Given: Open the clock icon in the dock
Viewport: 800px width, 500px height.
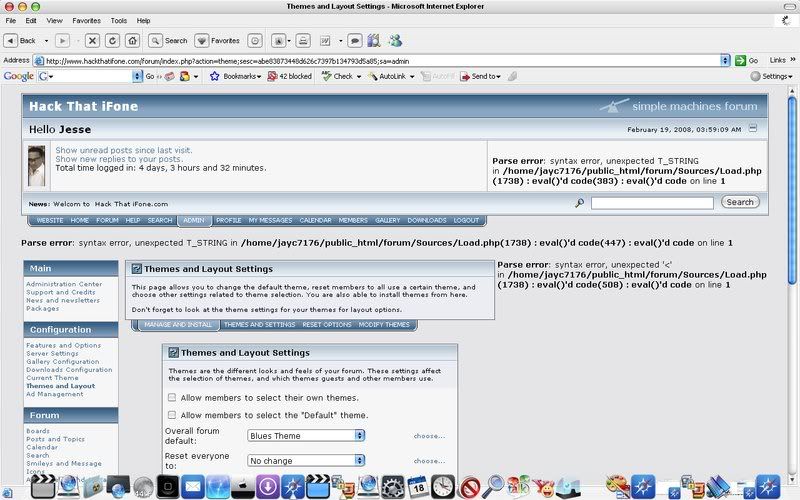Looking at the screenshot, I should click(x=443, y=487).
